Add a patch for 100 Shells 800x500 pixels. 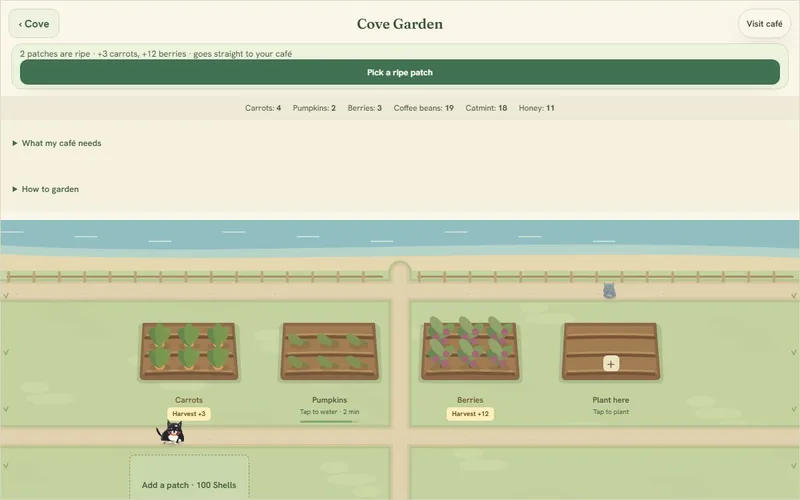coord(189,477)
